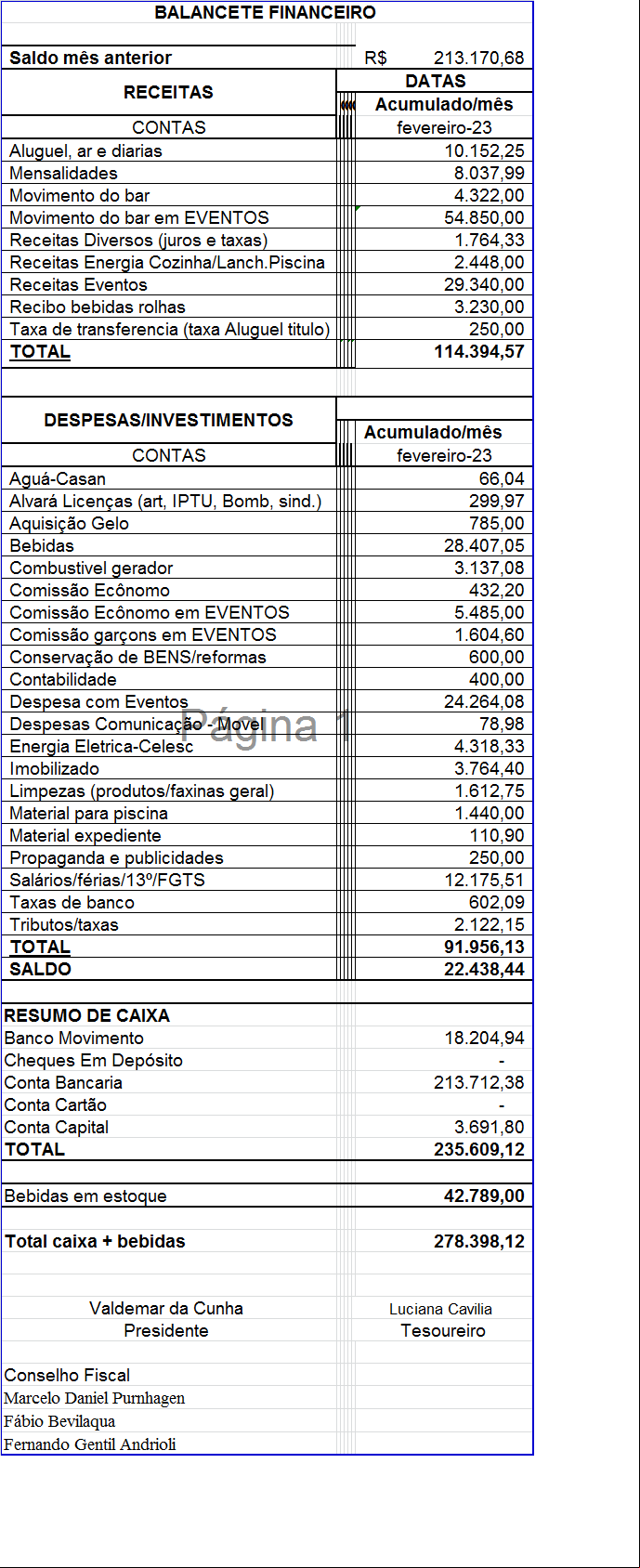640x1568 pixels.
Task: Click the Energia Eletrica-Celesc label
Action: (x=101, y=746)
